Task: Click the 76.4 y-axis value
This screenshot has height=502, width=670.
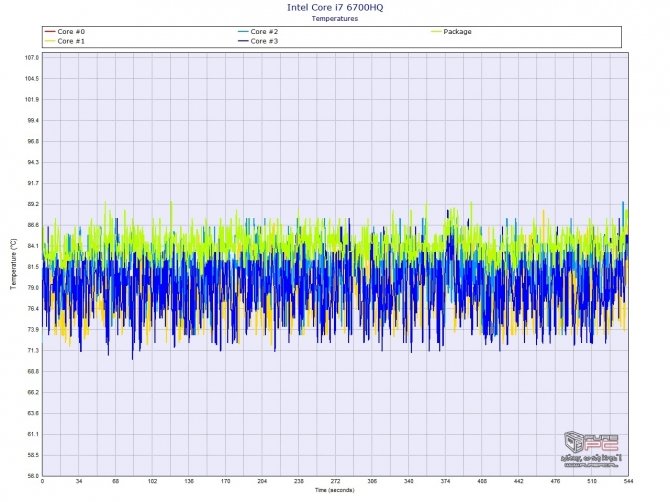Action: point(32,309)
